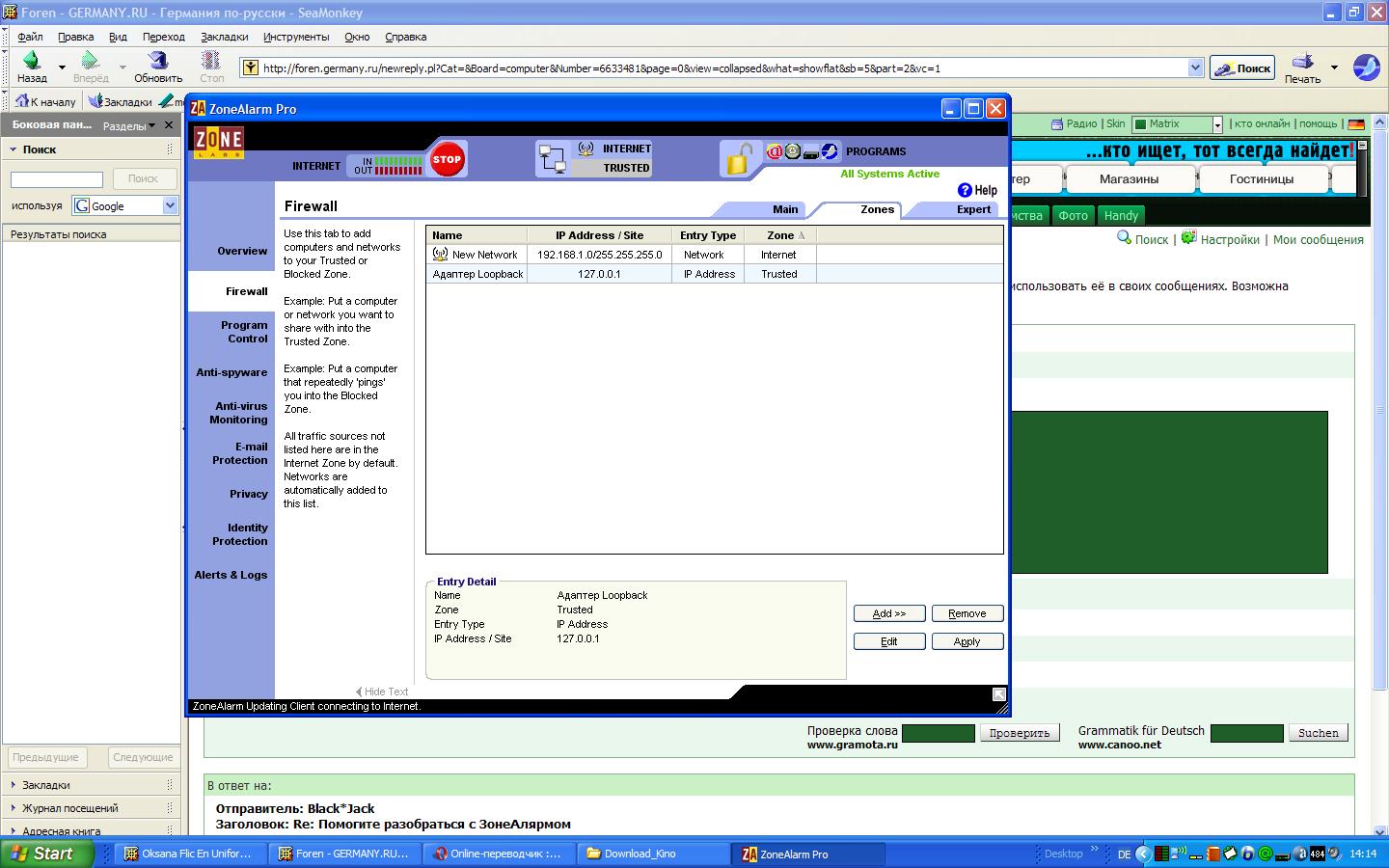This screenshot has height=868, width=1389.
Task: Click the networks computers icon in ZoneAlarm
Action: 552,159
